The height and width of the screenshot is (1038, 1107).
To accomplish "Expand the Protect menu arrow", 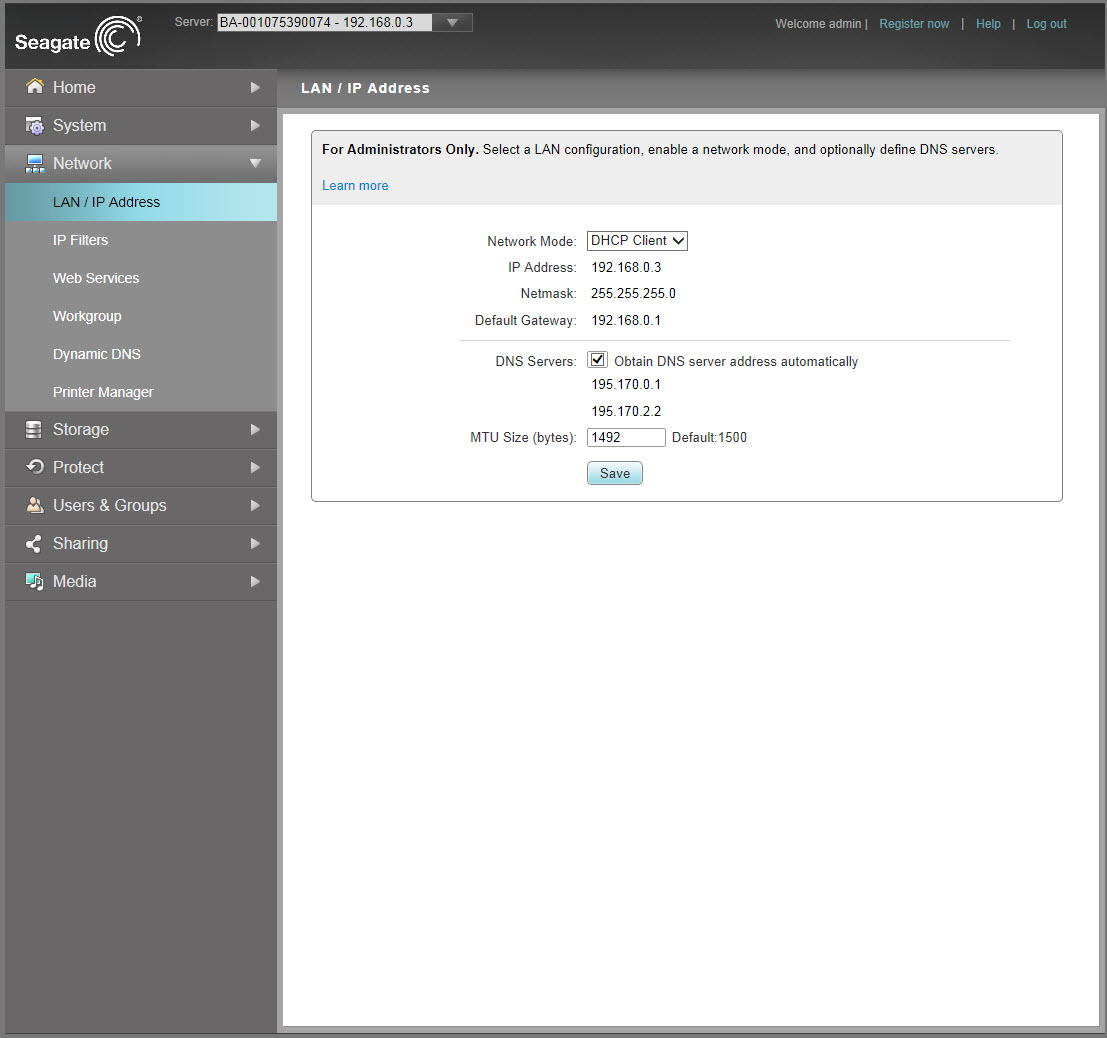I will (x=255, y=467).
